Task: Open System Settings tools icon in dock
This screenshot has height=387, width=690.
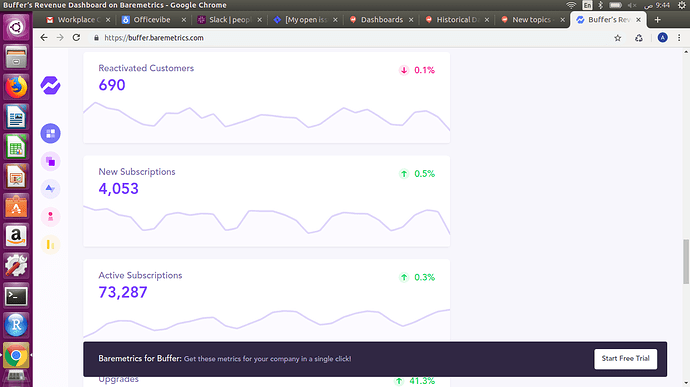Action: (x=16, y=266)
